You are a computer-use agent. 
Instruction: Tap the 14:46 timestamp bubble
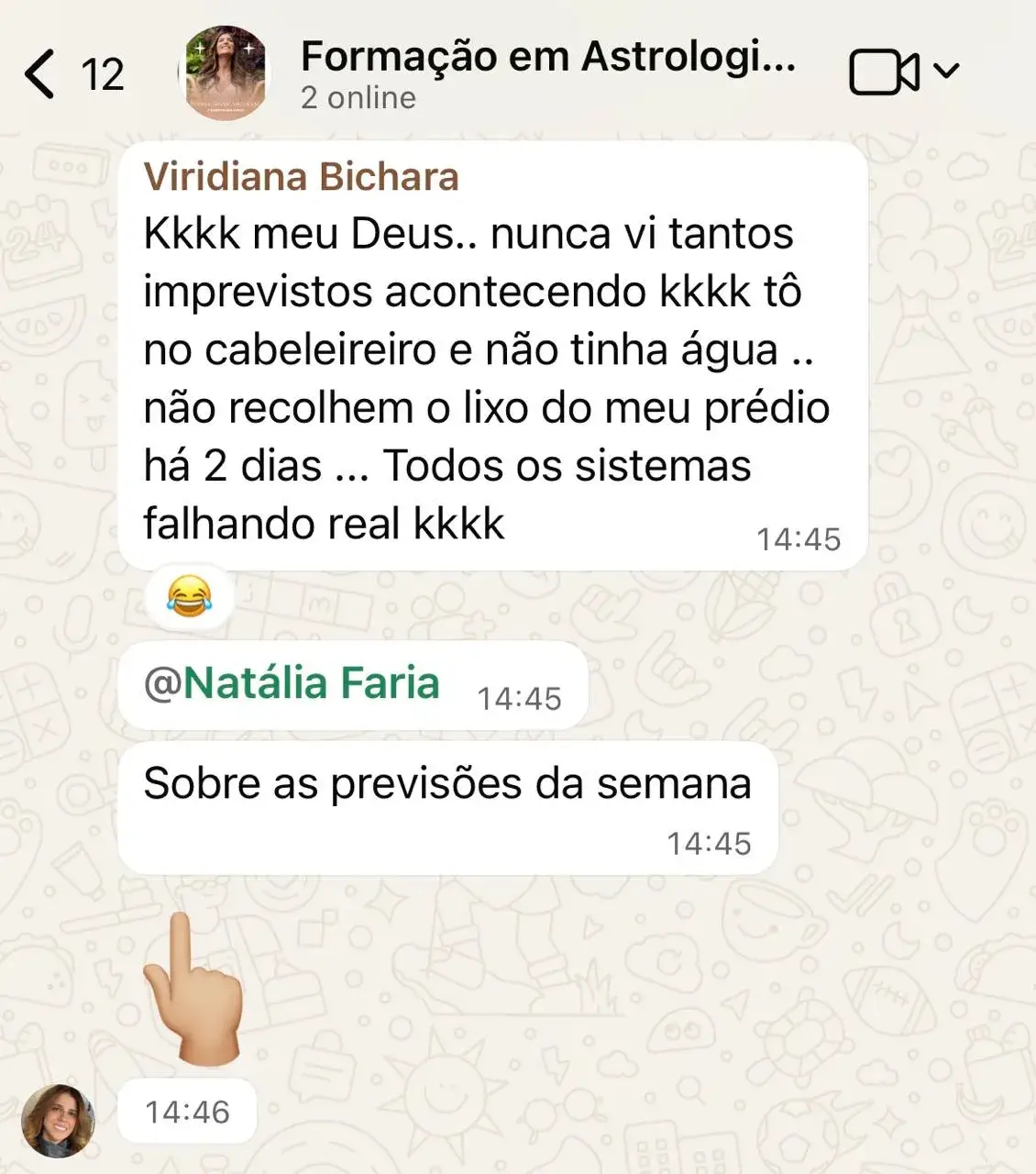click(187, 1112)
